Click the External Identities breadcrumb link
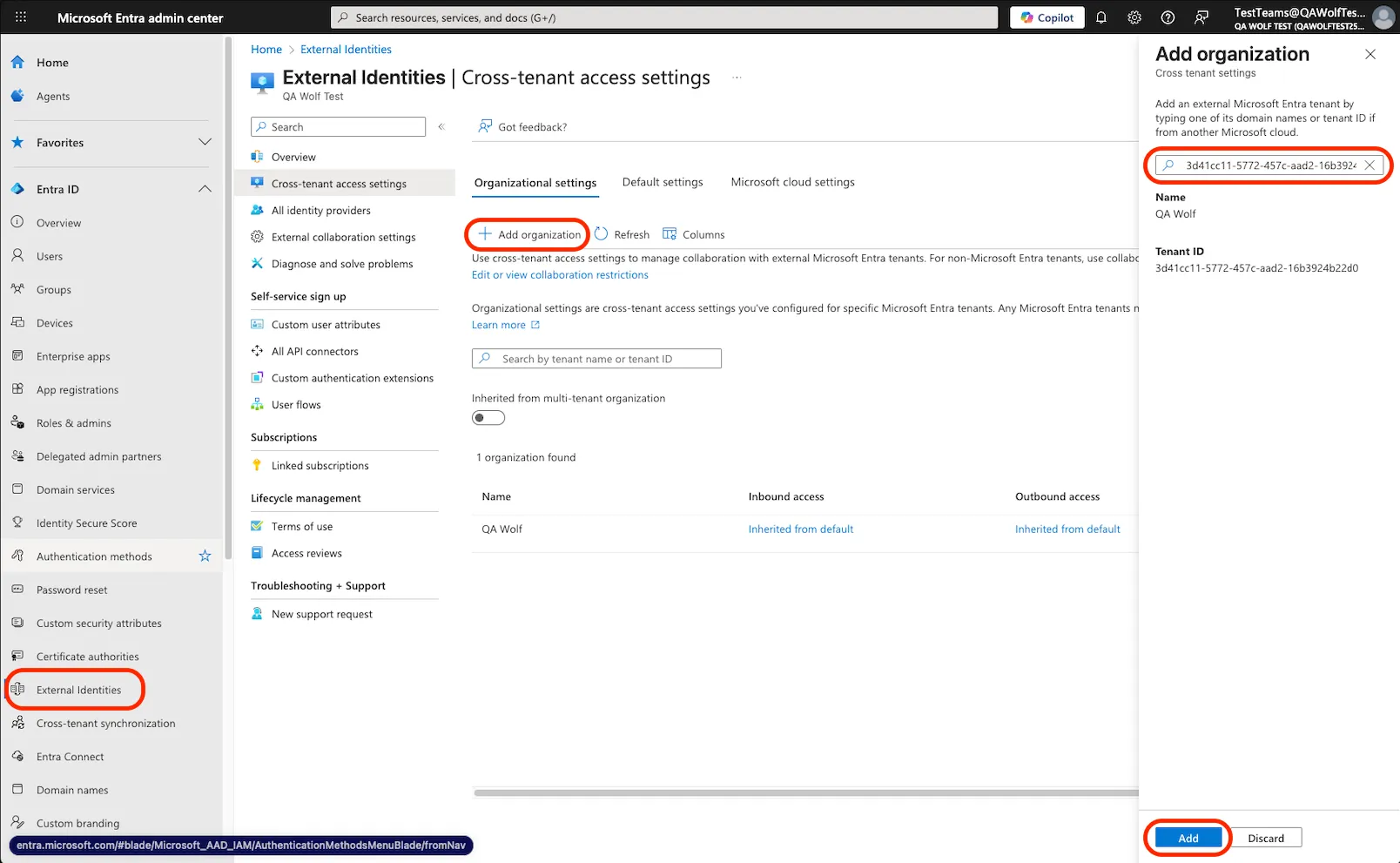Viewport: 1400px width, 863px height. [x=346, y=50]
